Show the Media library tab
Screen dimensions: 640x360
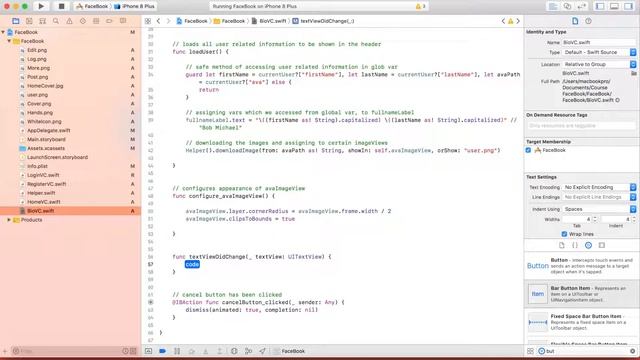coord(602,245)
